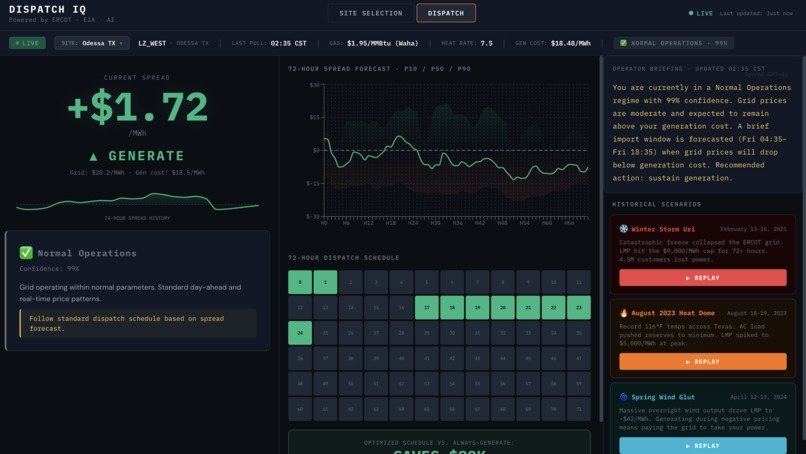Screen dimensions: 806x454
Task: Click the +$1.72 current spread value
Action: tap(137, 107)
